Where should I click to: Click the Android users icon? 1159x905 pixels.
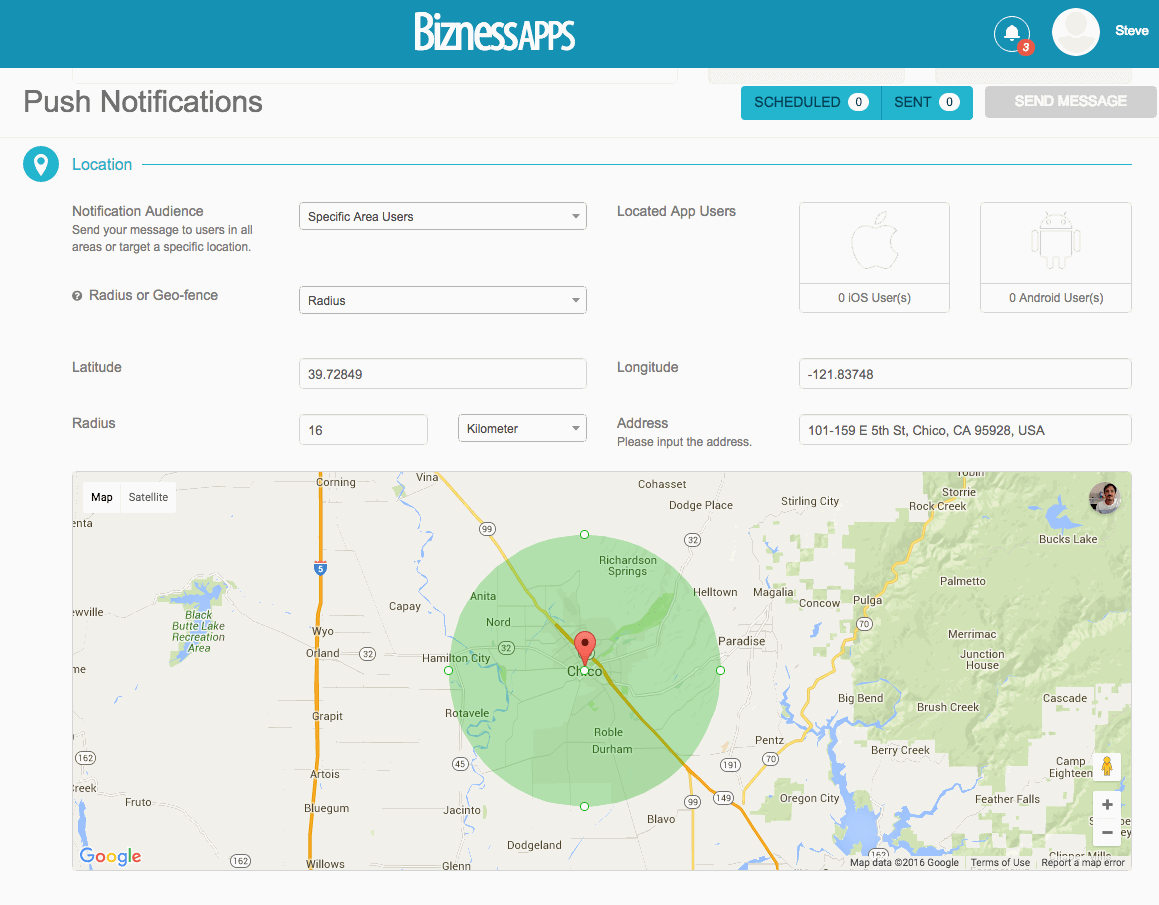tap(1056, 241)
